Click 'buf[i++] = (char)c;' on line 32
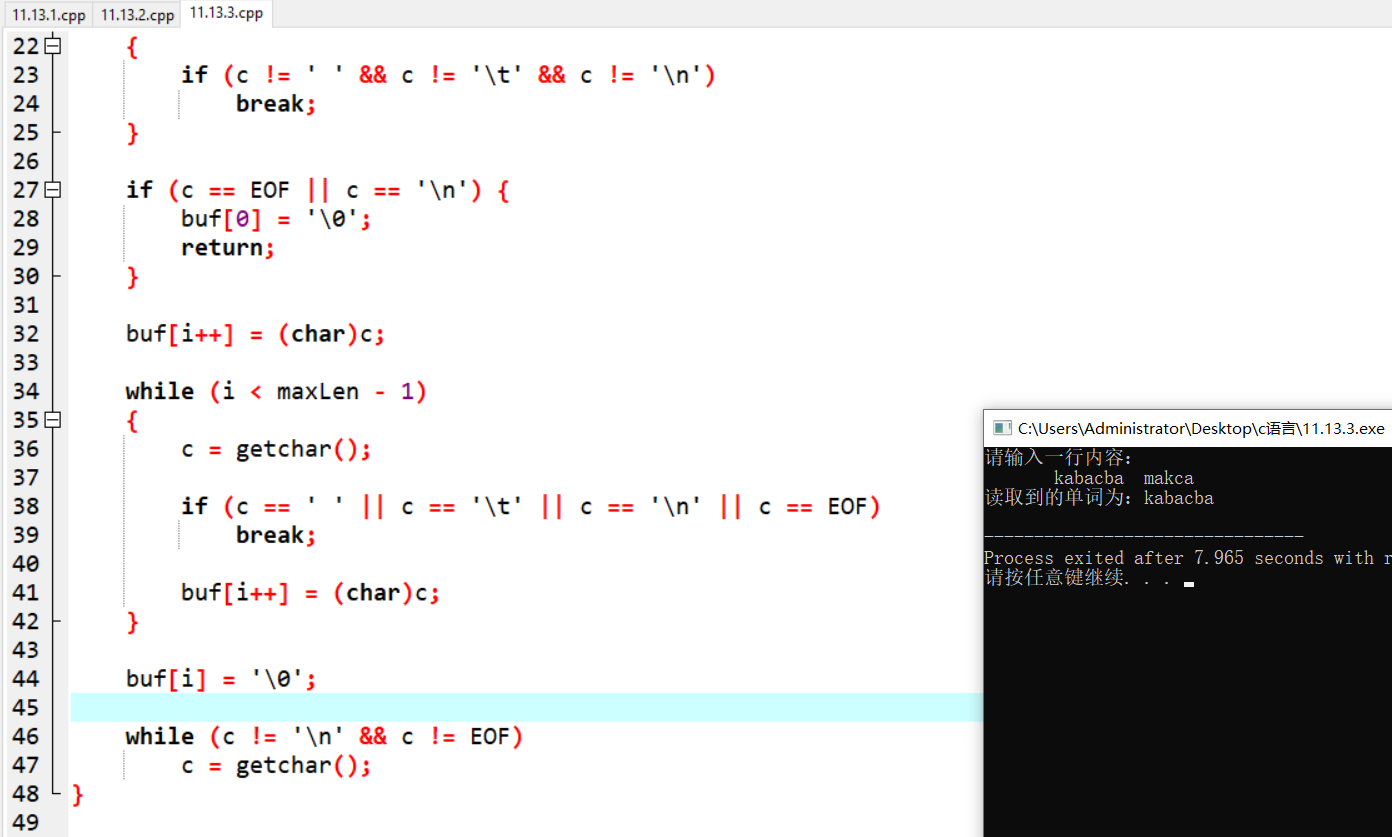Image resolution: width=1392 pixels, height=837 pixels. (x=255, y=334)
